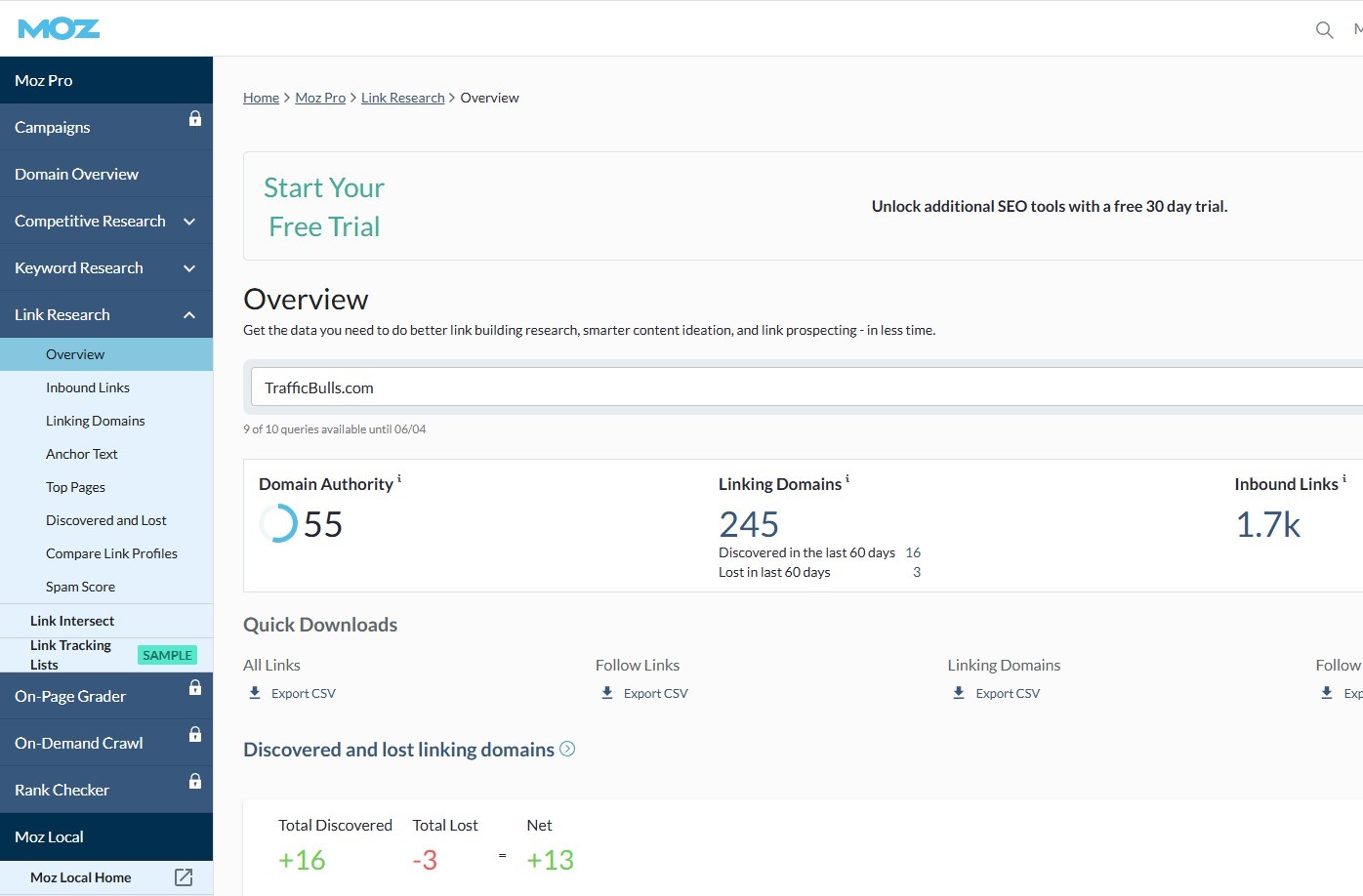Click the lost in last 60 days count 3
The width and height of the screenshot is (1363, 896).
coord(917,572)
